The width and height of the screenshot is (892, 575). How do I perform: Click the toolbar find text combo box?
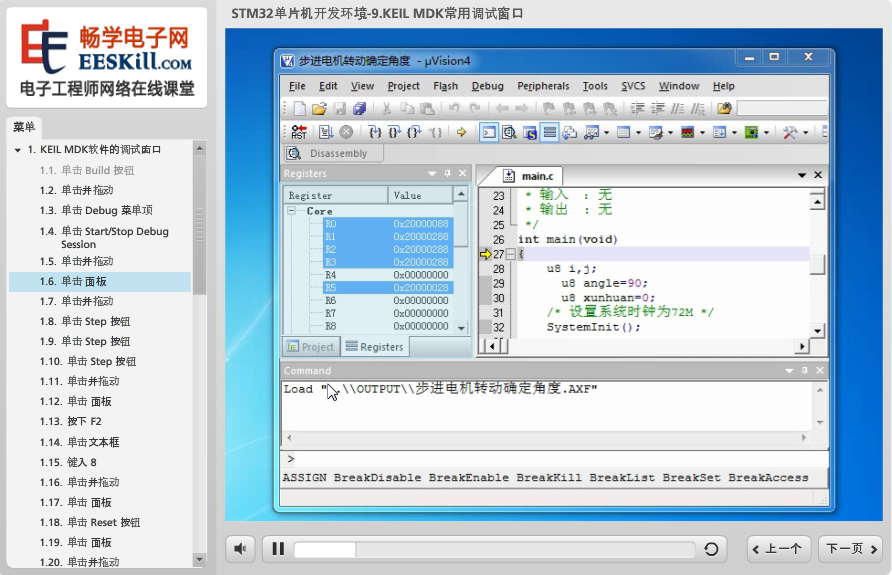[782, 108]
